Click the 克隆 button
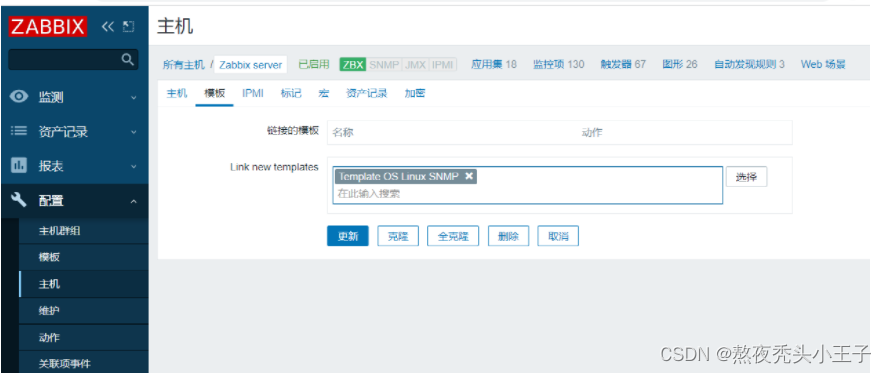The image size is (886, 374). [x=398, y=236]
